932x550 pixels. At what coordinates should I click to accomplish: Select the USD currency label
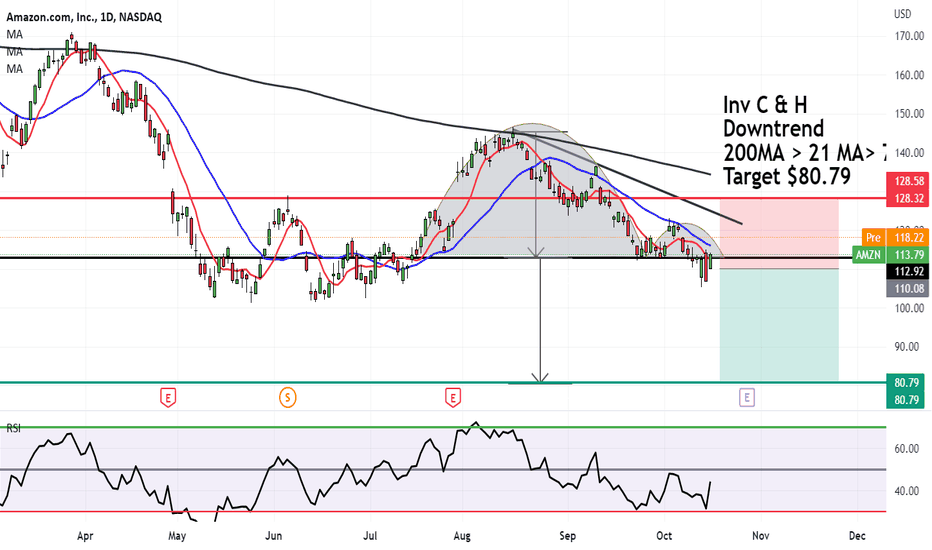902,14
